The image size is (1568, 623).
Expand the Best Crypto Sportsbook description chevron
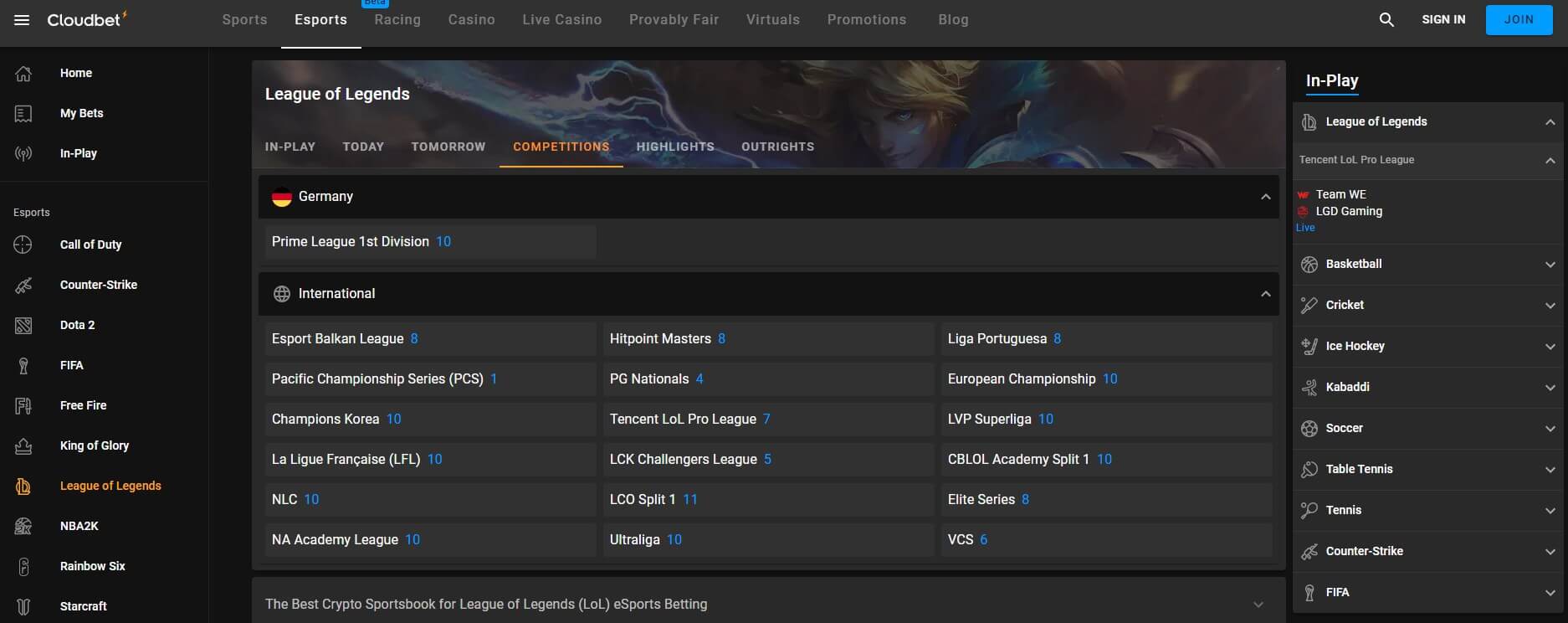1258,605
